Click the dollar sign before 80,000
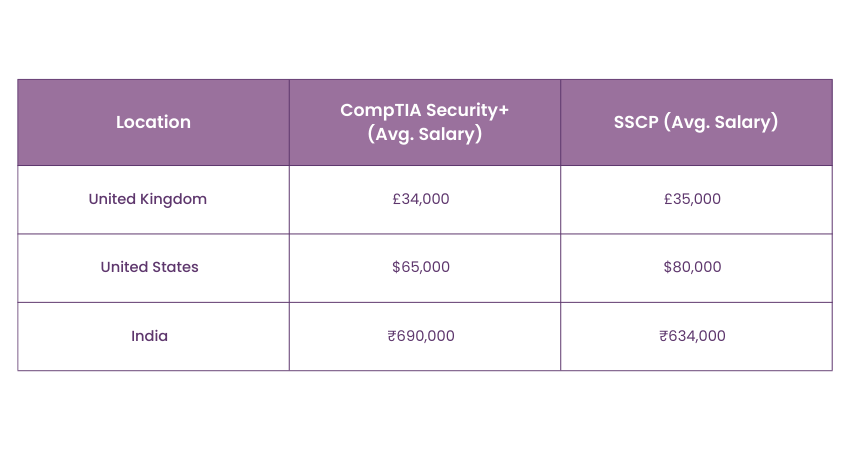 coord(668,267)
